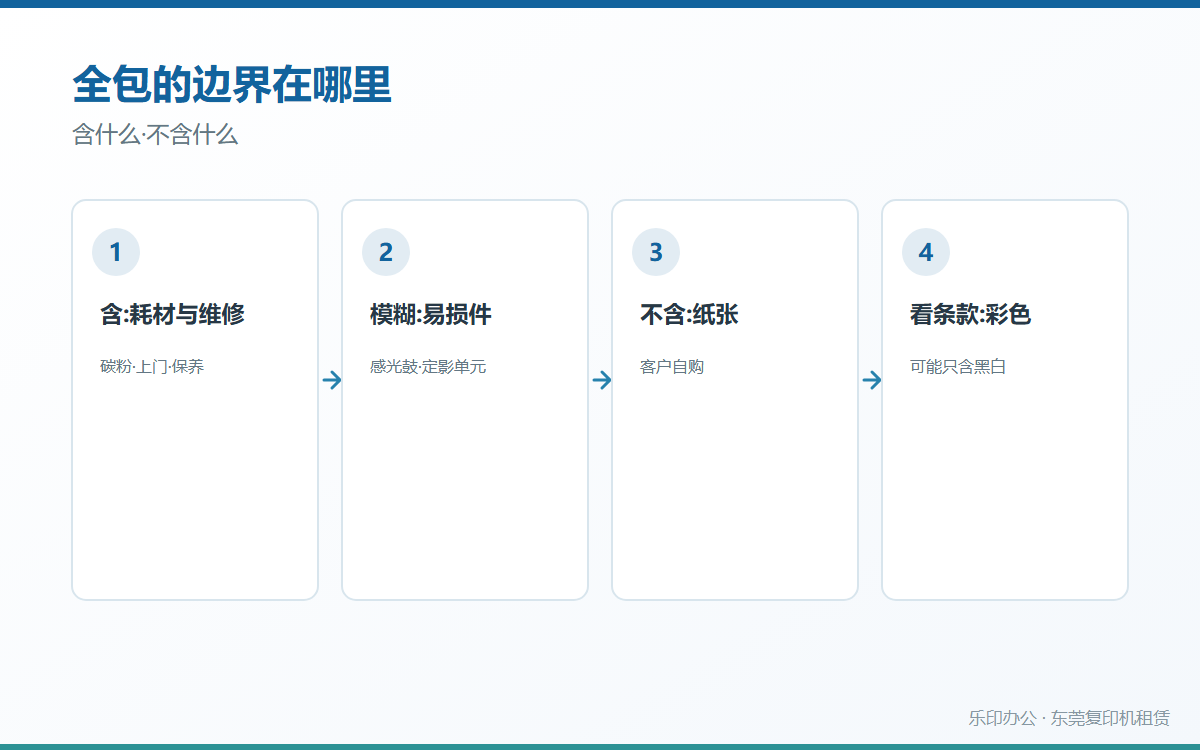The image size is (1200, 750).
Task: Click the number 1 circle badge
Action: (x=116, y=252)
